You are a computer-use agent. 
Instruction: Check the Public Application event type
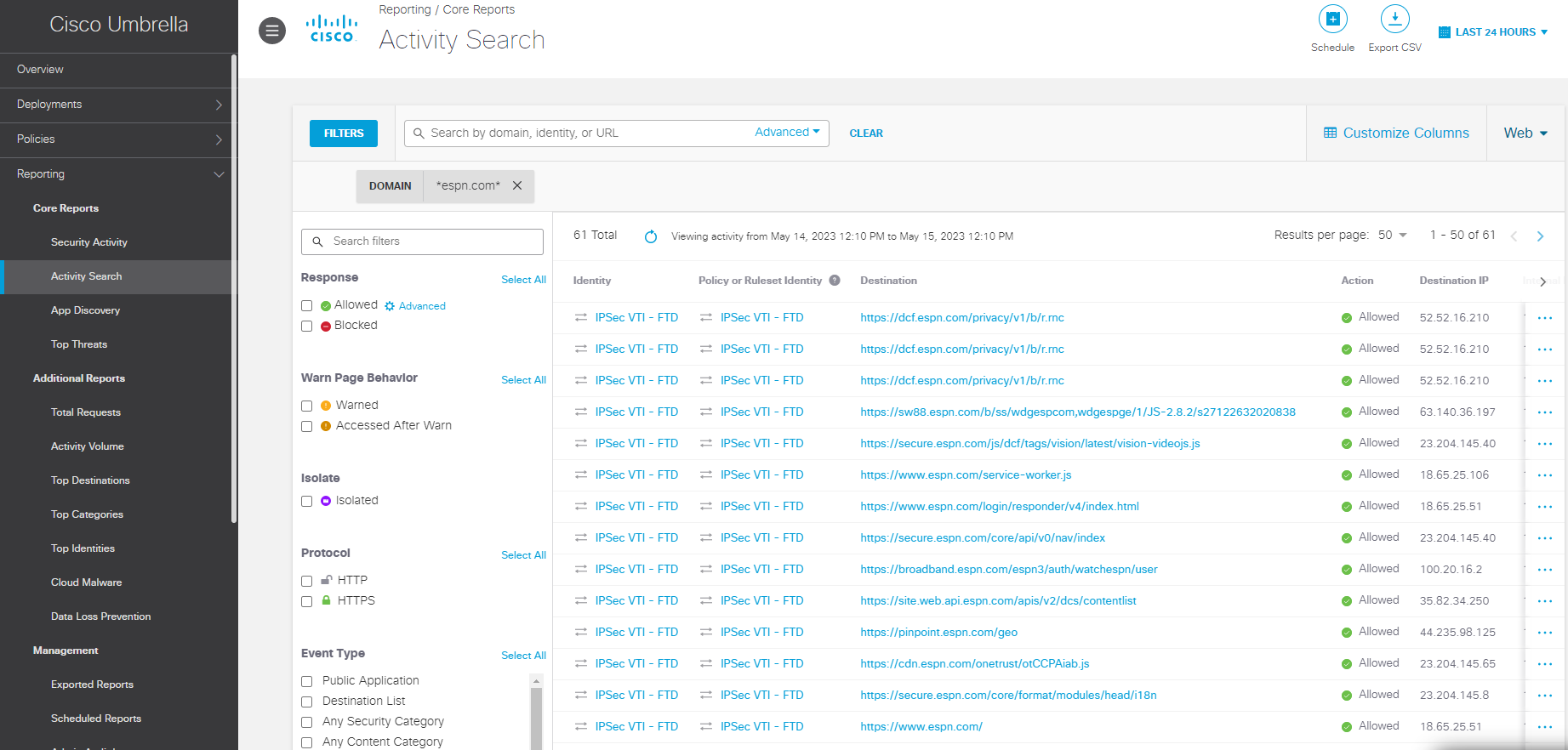307,682
